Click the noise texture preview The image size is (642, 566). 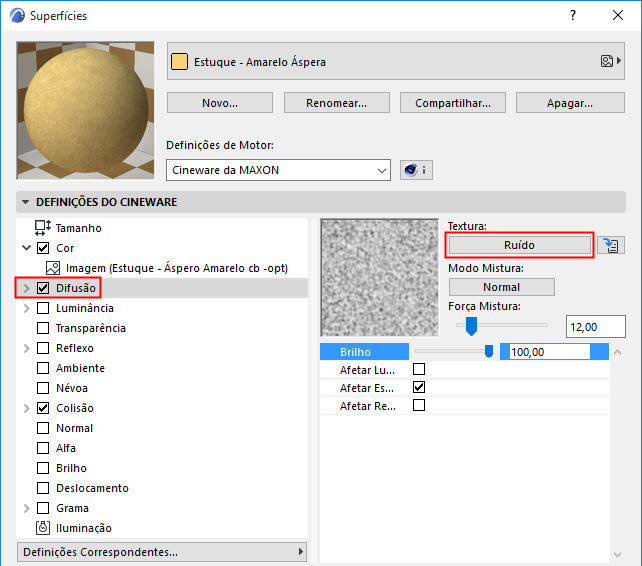pyautogui.click(x=380, y=278)
